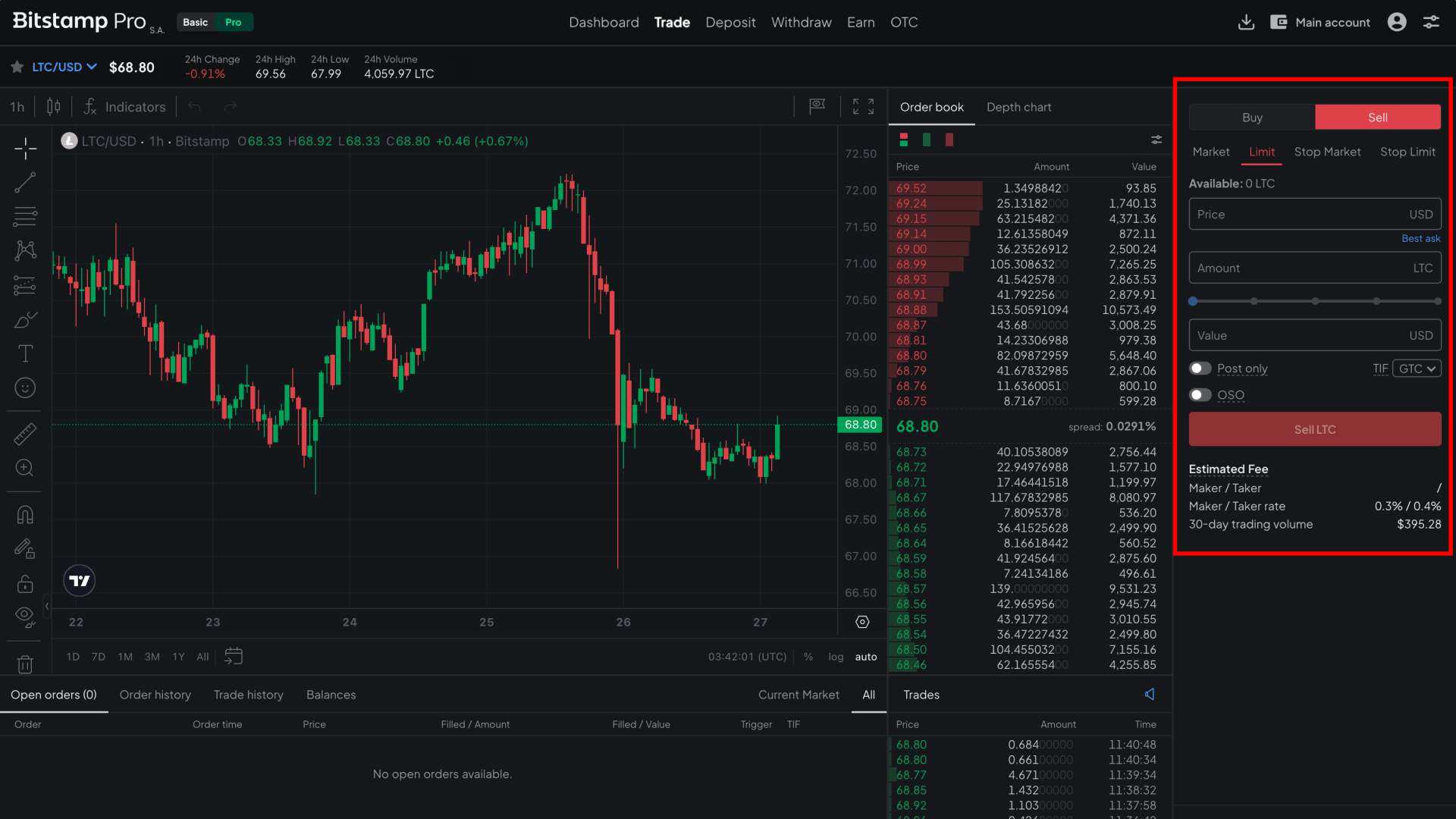
Task: Undo the last chart action
Action: [195, 107]
